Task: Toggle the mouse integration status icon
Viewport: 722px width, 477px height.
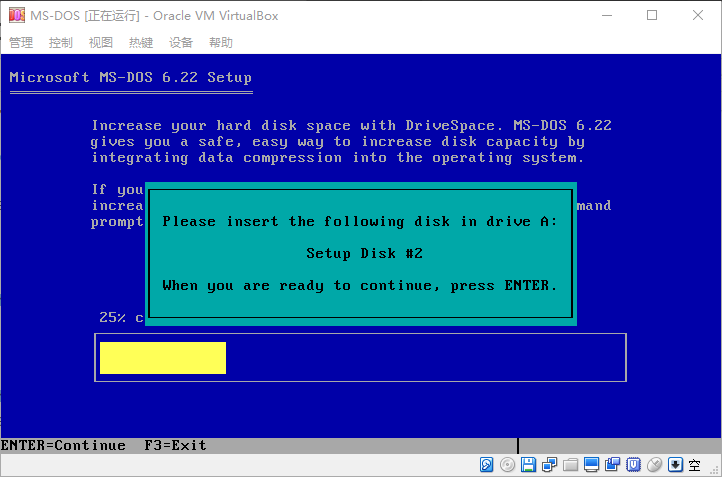Action: [x=654, y=465]
